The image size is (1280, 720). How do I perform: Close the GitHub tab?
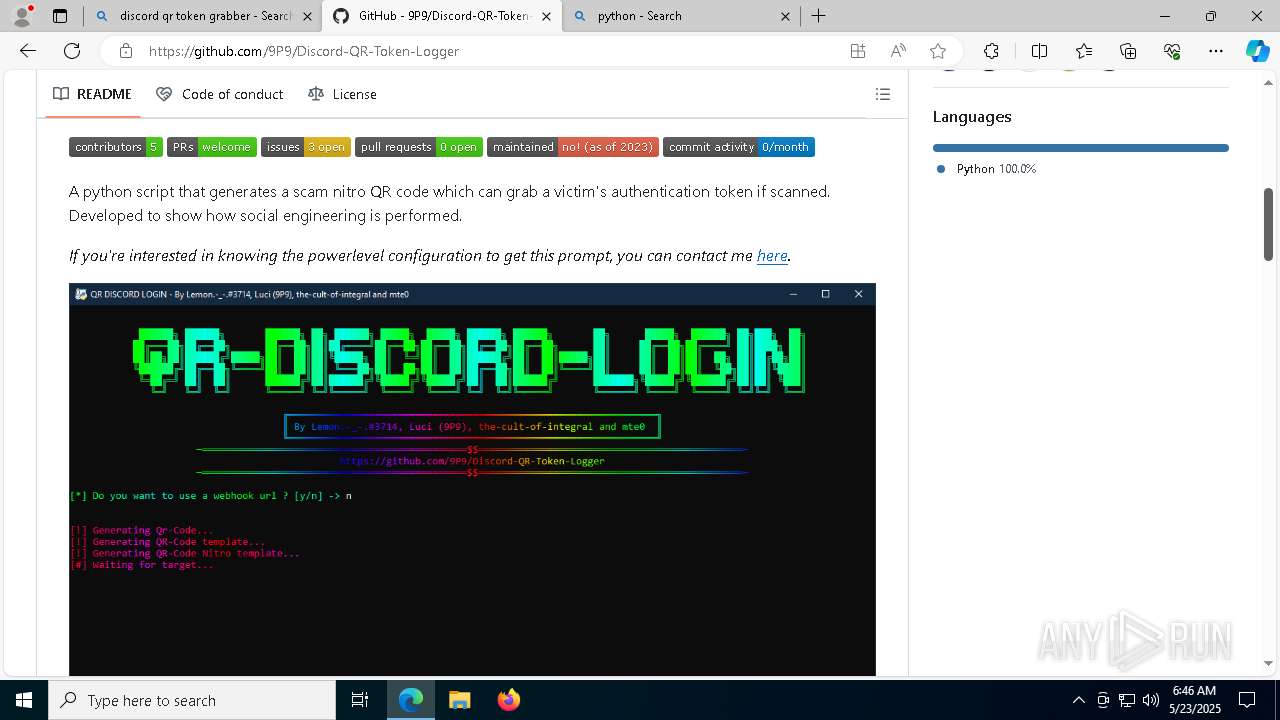tap(546, 16)
